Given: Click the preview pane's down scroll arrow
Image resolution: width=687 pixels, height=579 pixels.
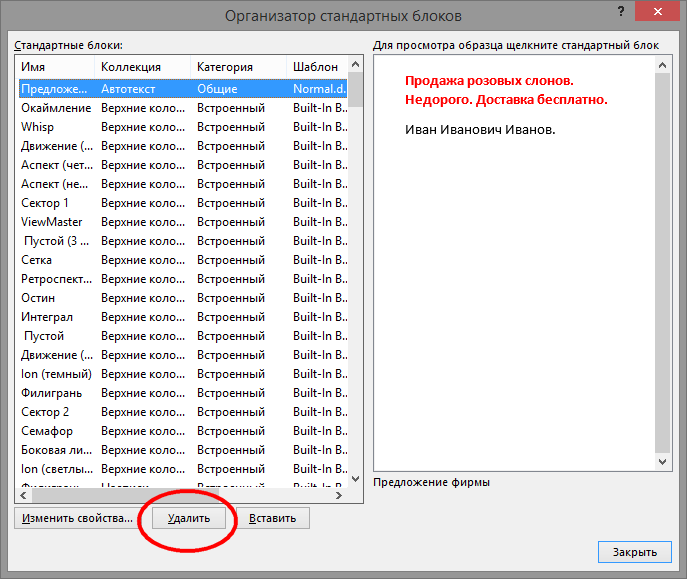Looking at the screenshot, I should pyautogui.click(x=662, y=462).
